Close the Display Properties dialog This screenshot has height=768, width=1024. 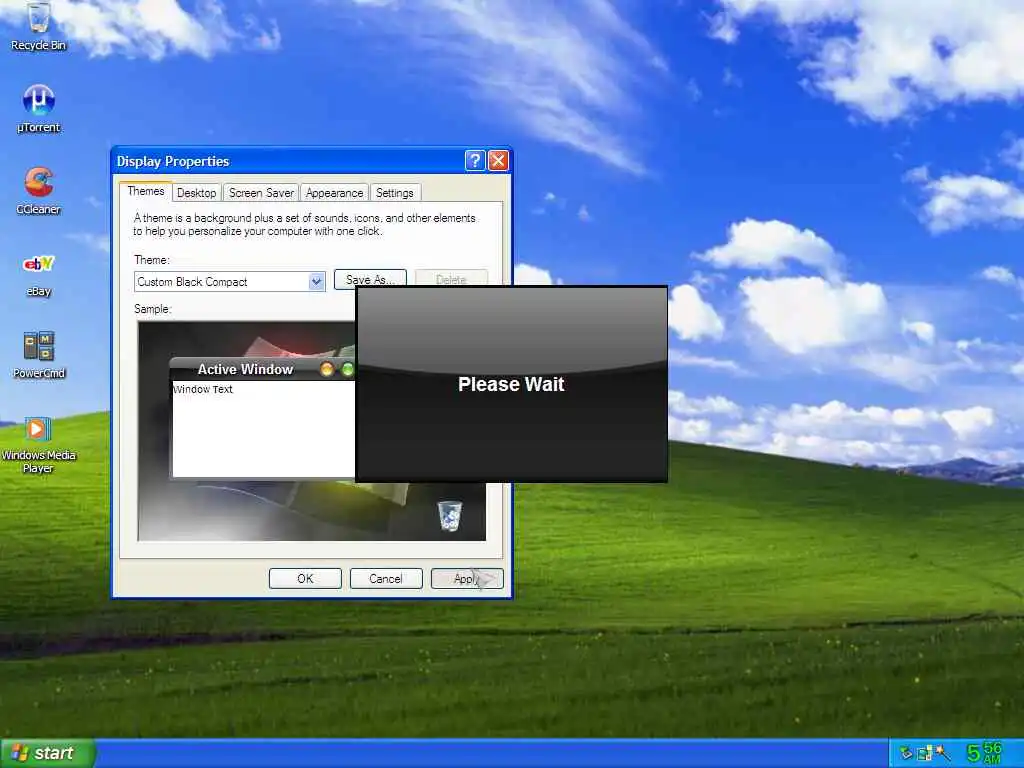(x=498, y=161)
